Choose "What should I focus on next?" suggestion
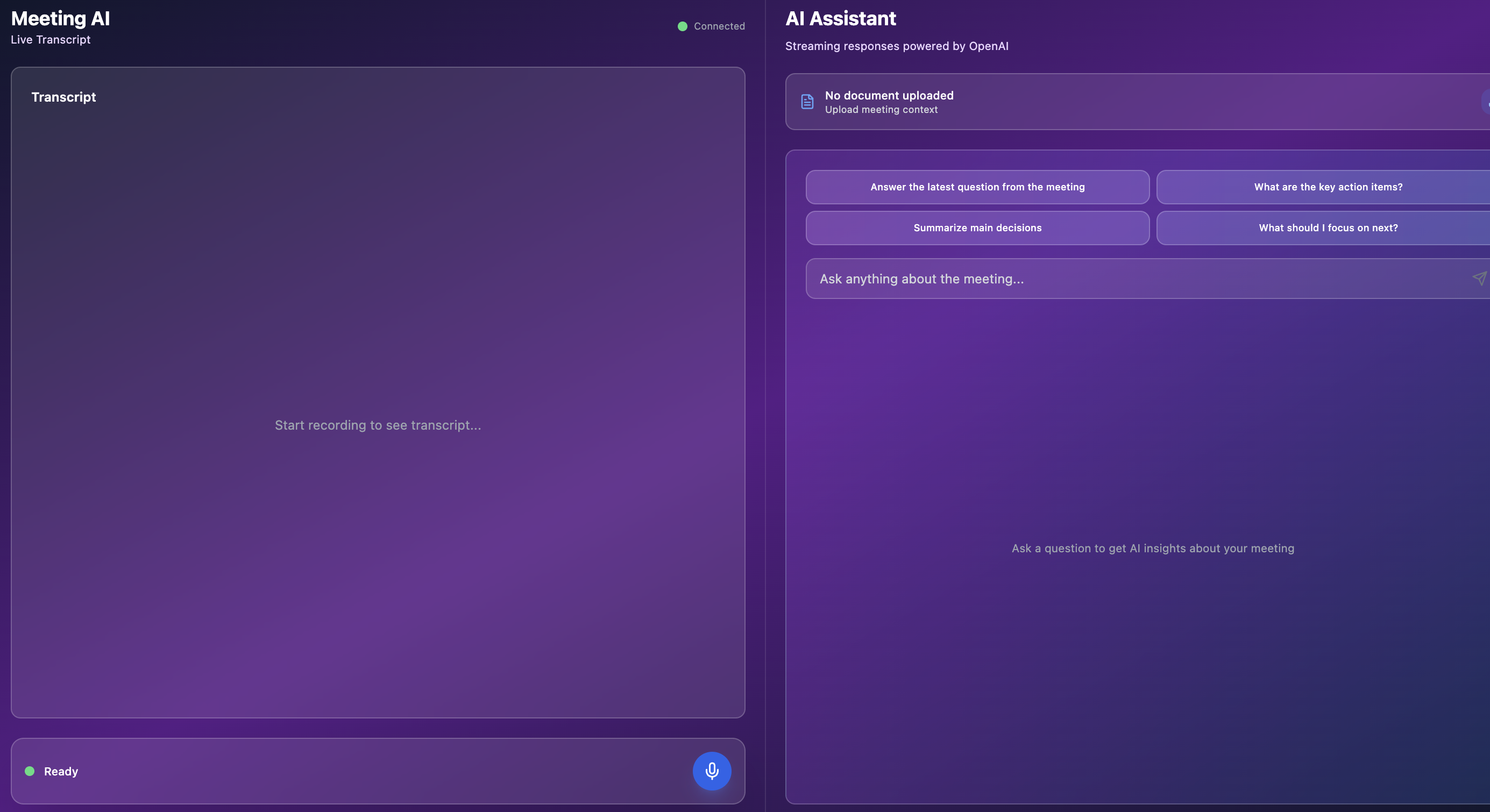 1327,228
